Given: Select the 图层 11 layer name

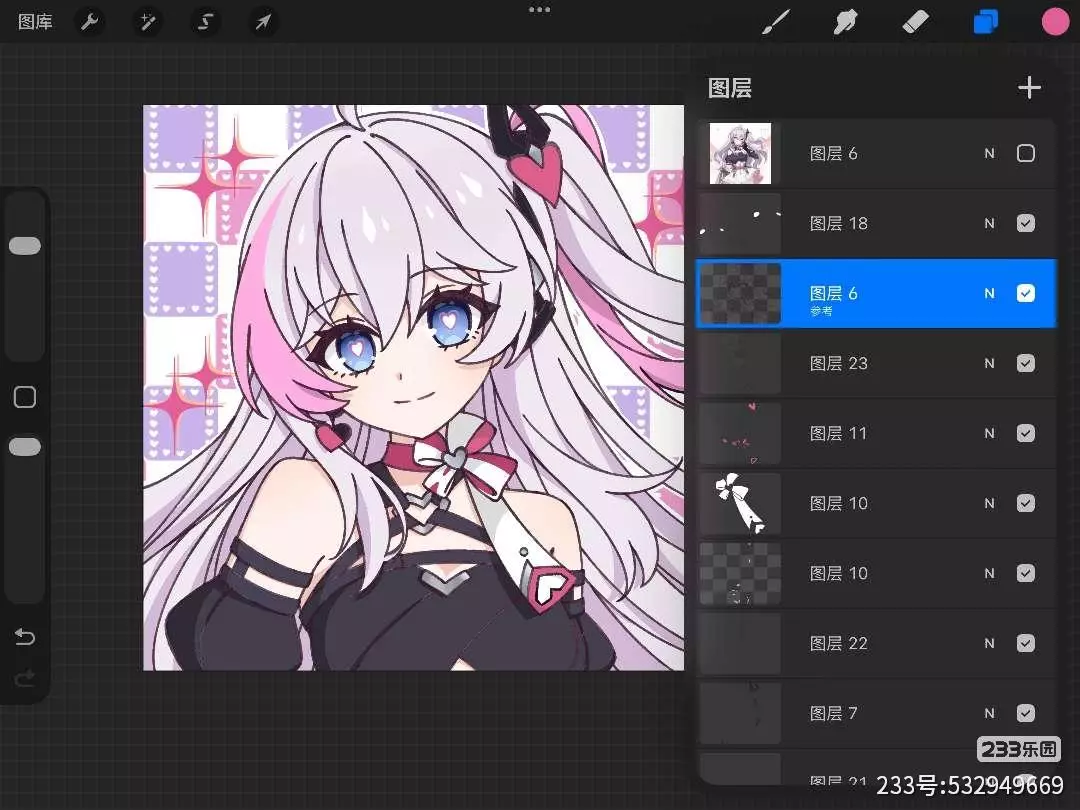Looking at the screenshot, I should 838,433.
